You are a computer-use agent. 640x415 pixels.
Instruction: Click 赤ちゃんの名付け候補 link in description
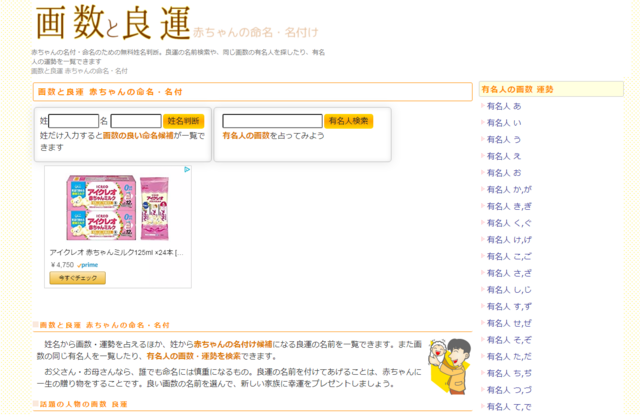[232, 342]
